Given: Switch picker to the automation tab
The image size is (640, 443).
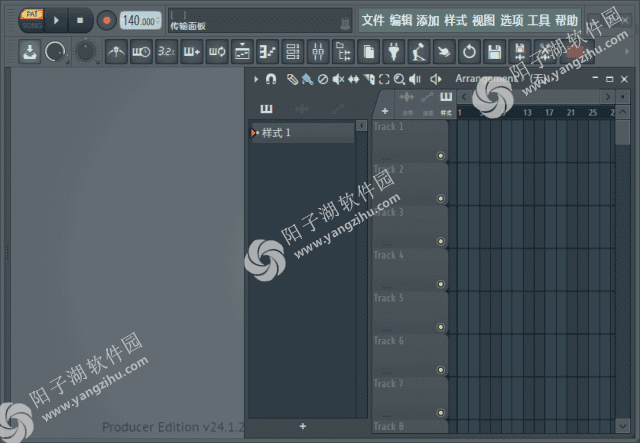Looking at the screenshot, I should pyautogui.click(x=337, y=109).
